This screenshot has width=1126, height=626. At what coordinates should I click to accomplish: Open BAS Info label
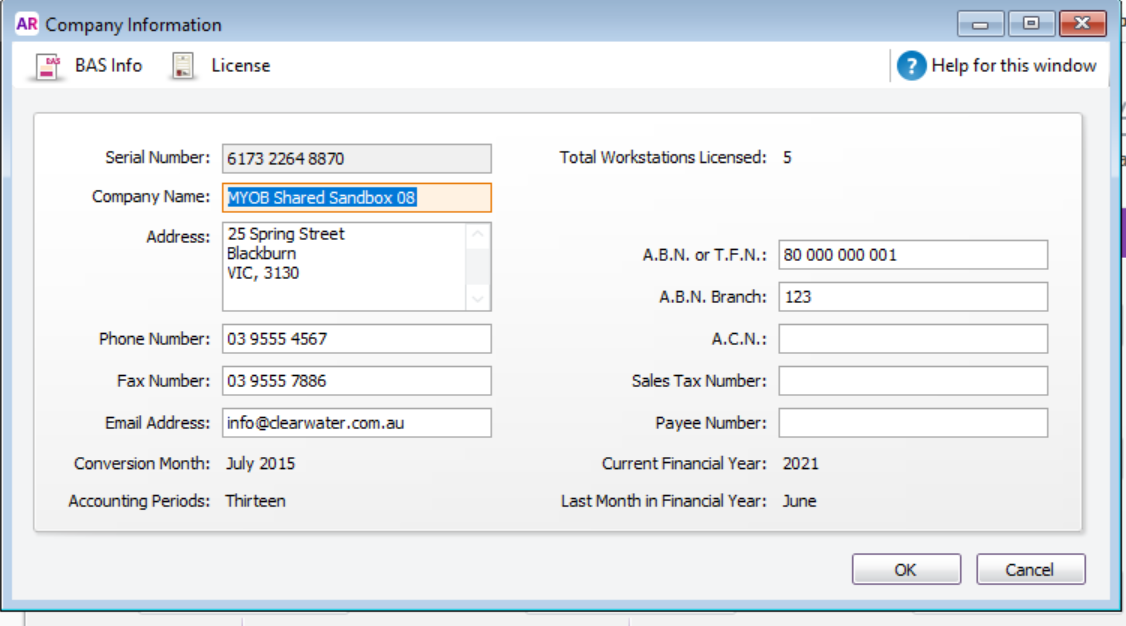point(108,65)
